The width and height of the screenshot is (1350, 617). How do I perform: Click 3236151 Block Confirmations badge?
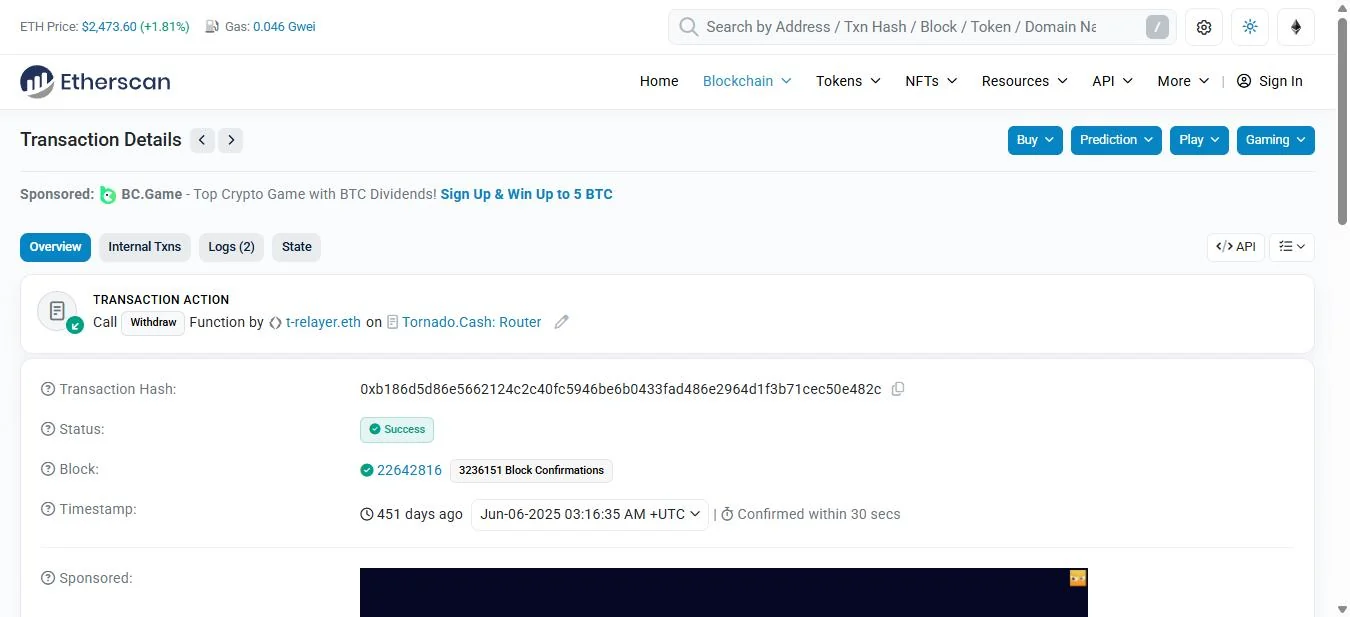[531, 470]
